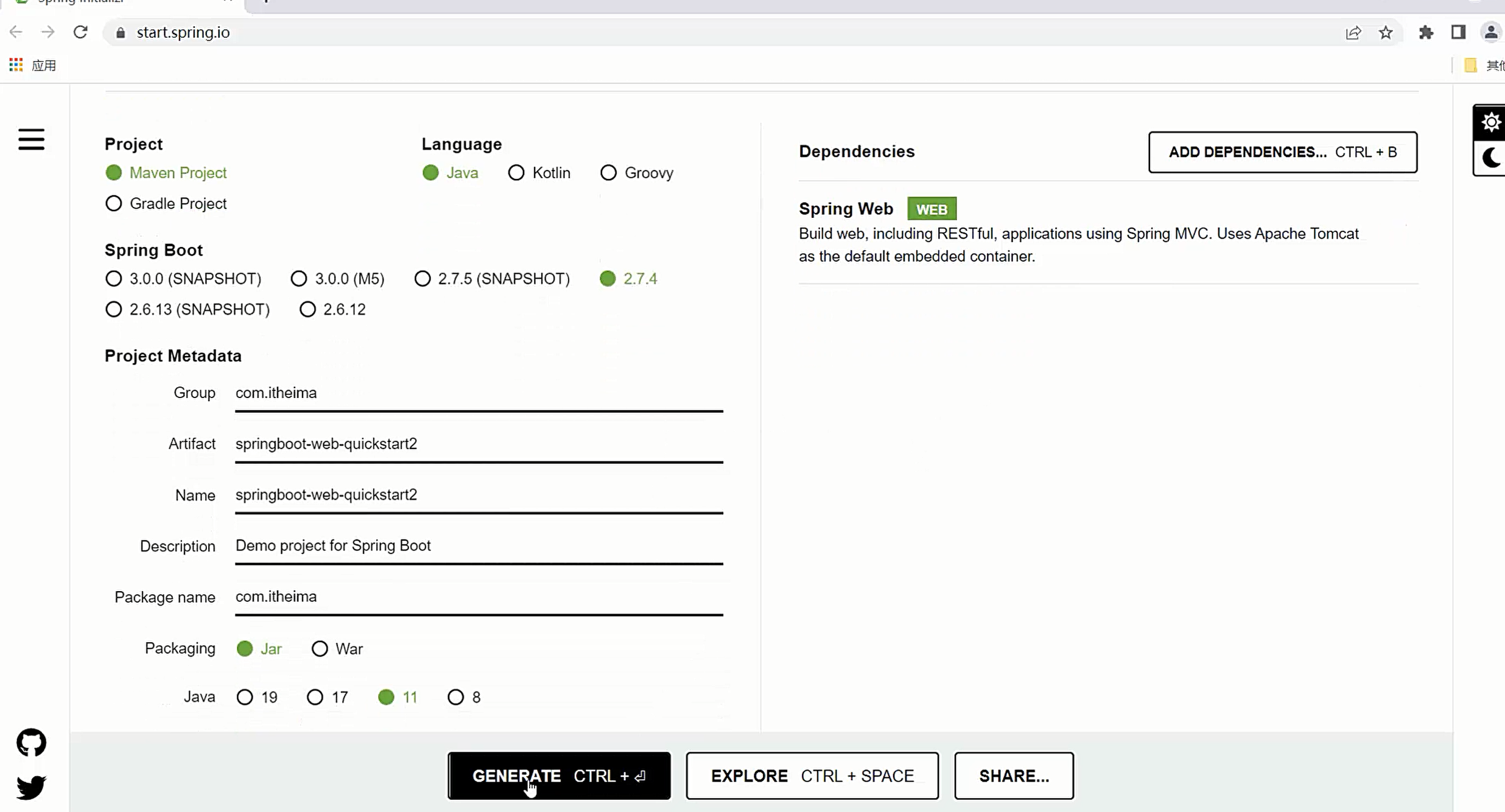Focus the Artifact input field

point(479,445)
